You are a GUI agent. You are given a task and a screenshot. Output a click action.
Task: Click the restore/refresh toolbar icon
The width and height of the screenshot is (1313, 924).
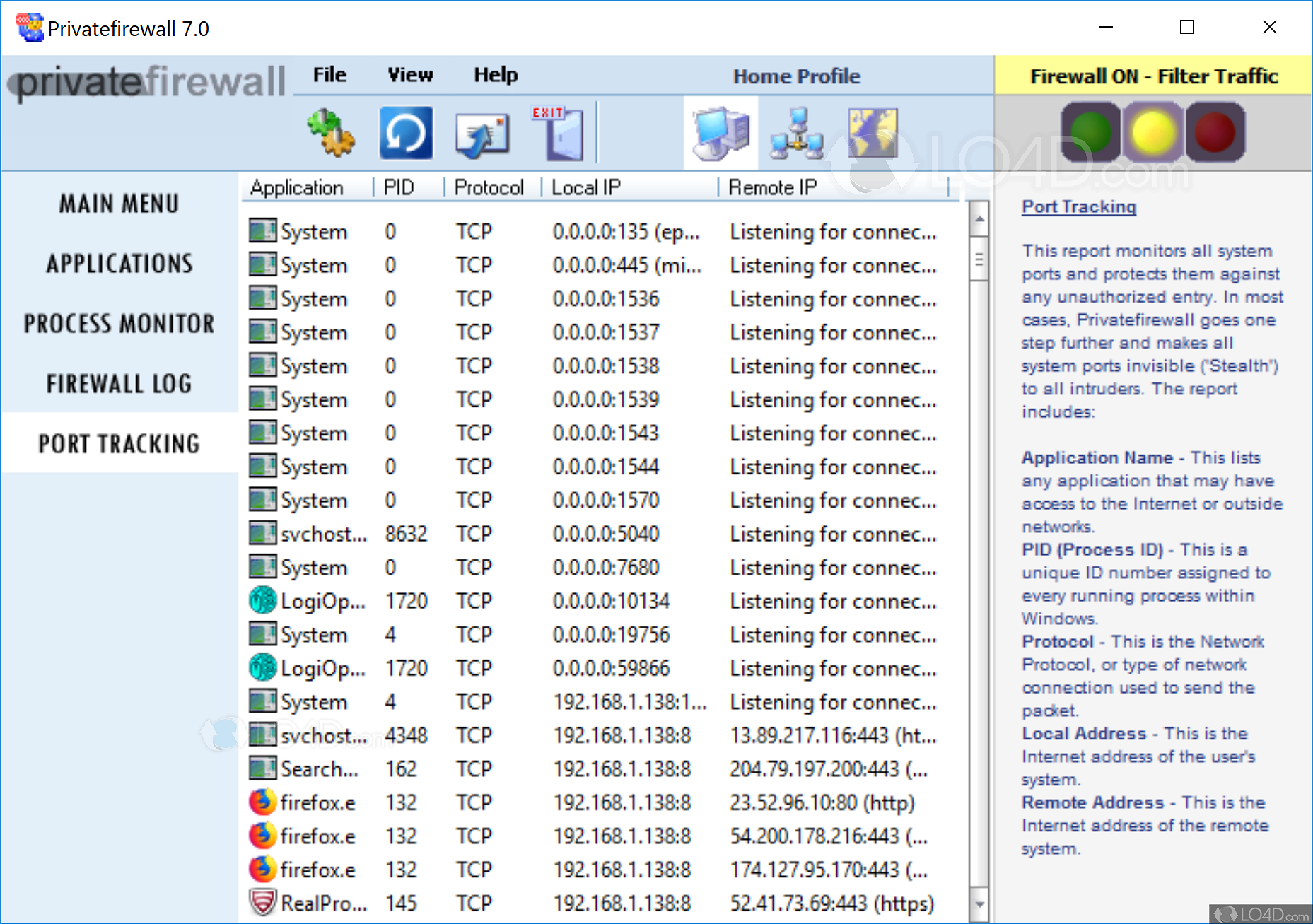[405, 132]
